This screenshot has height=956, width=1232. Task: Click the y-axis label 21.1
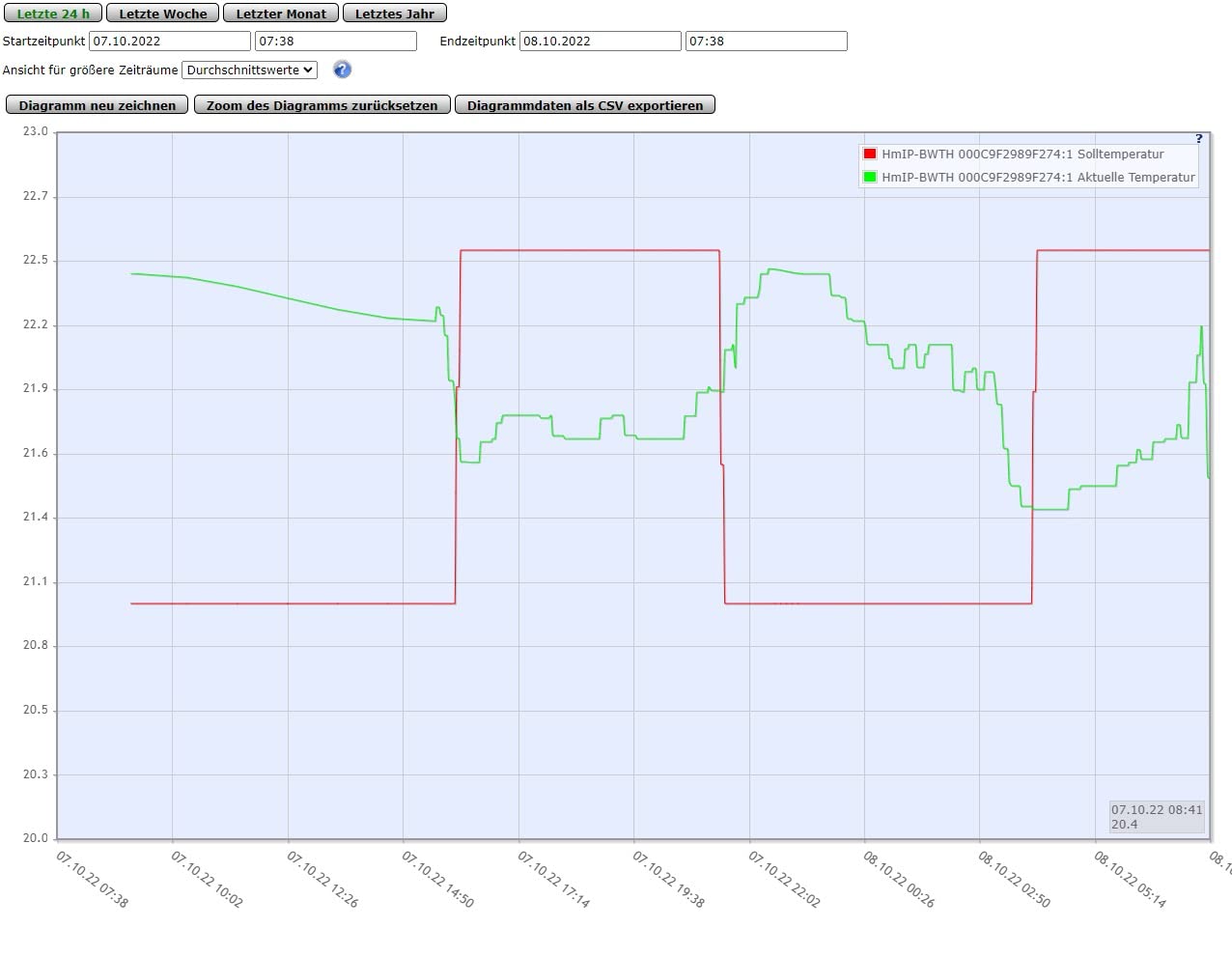[36, 581]
